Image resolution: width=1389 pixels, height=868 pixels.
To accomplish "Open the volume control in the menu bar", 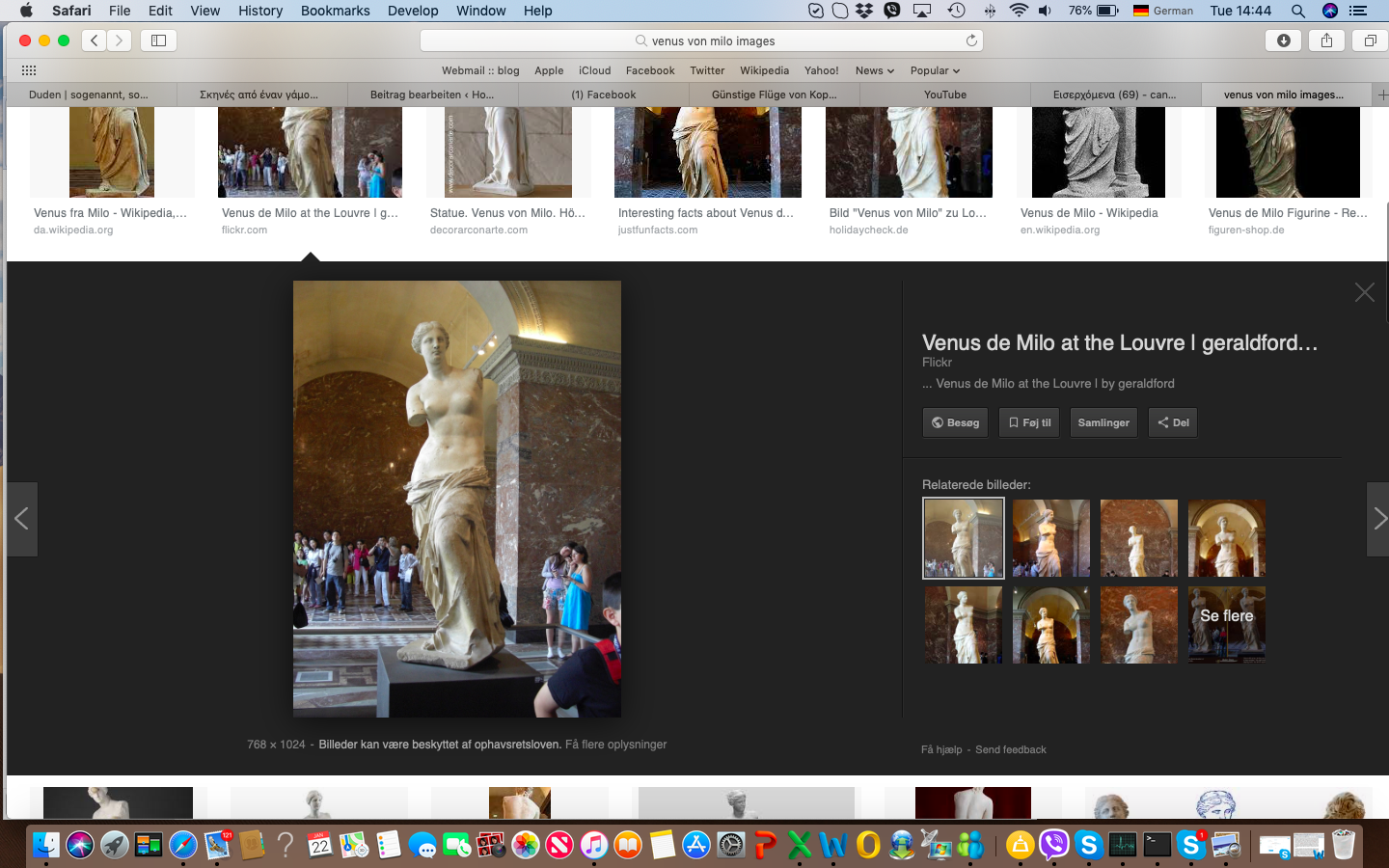I will (x=1046, y=11).
